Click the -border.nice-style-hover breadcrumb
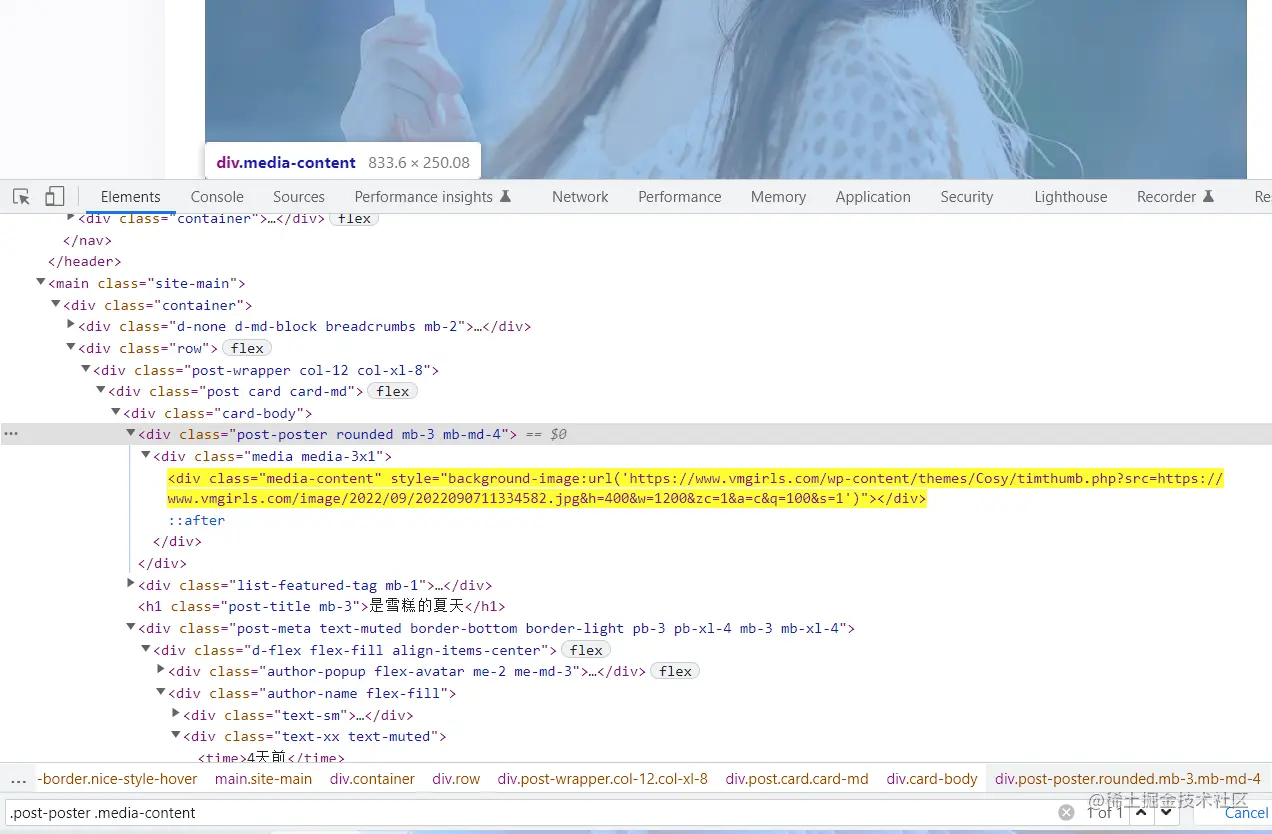 (118, 779)
